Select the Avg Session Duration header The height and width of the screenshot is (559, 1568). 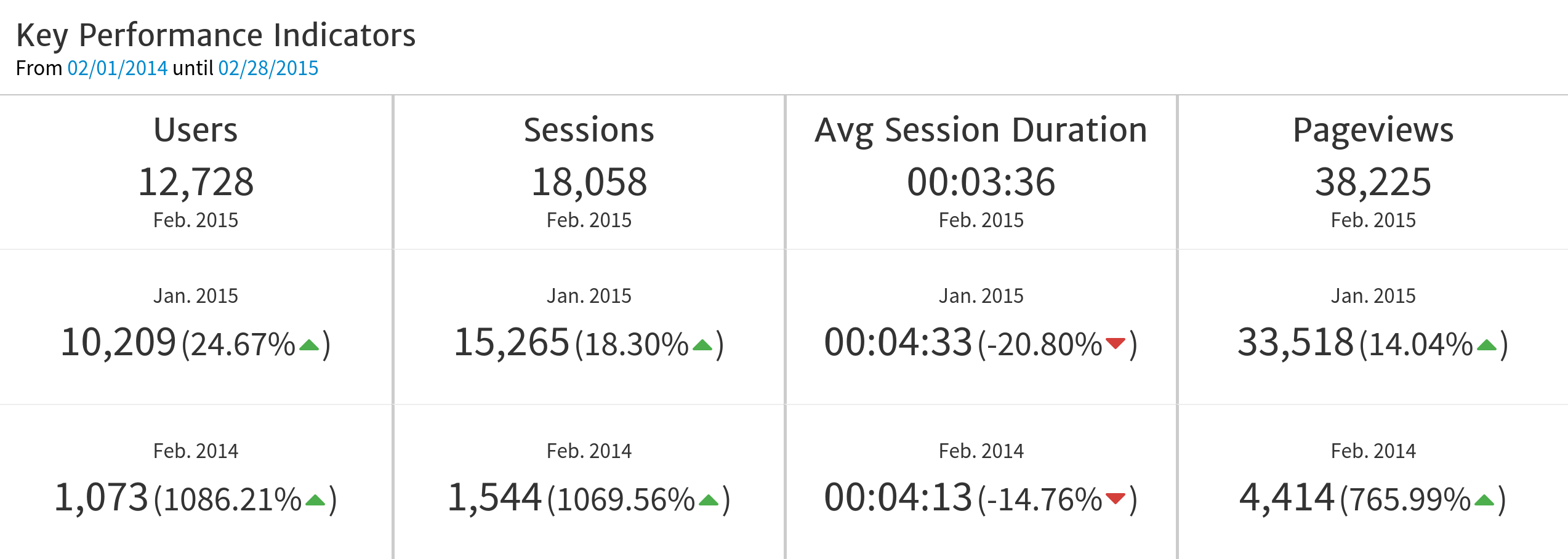pyautogui.click(x=981, y=130)
